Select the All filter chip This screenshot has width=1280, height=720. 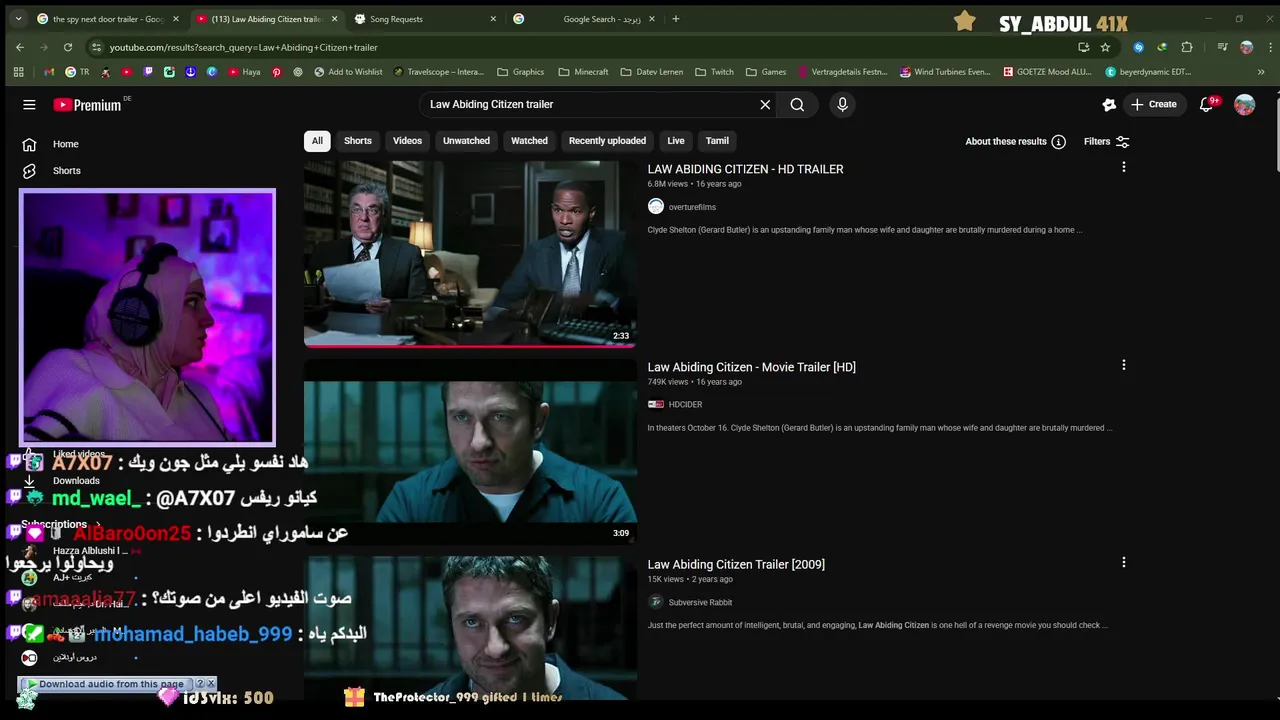coord(317,141)
